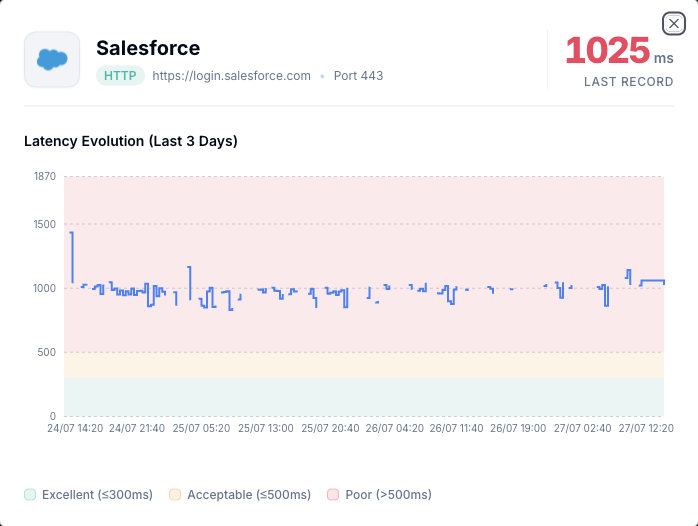Click the 1500 y-axis label
Viewport: 698px width, 526px height.
point(45,224)
